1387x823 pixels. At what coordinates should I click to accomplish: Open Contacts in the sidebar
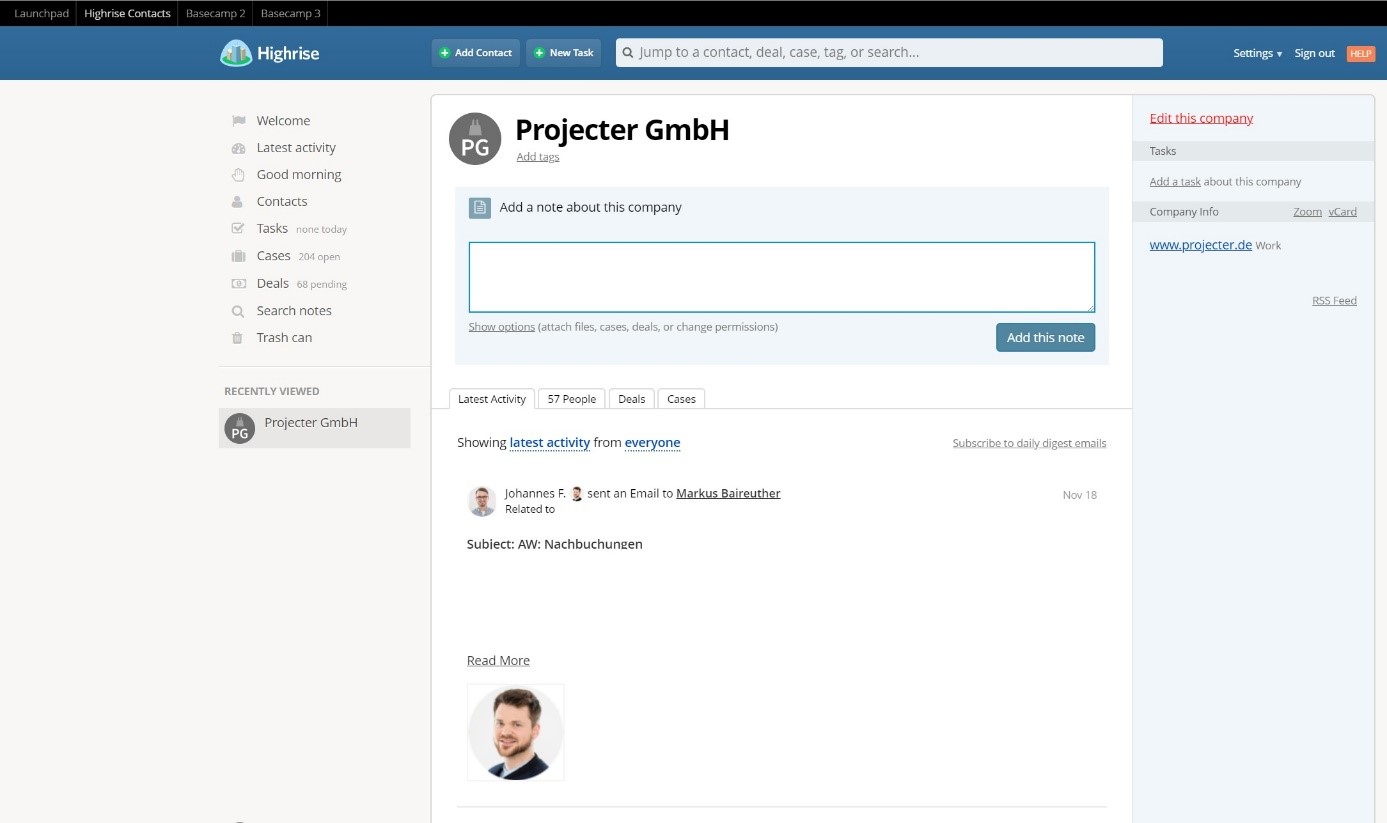[x=282, y=202]
